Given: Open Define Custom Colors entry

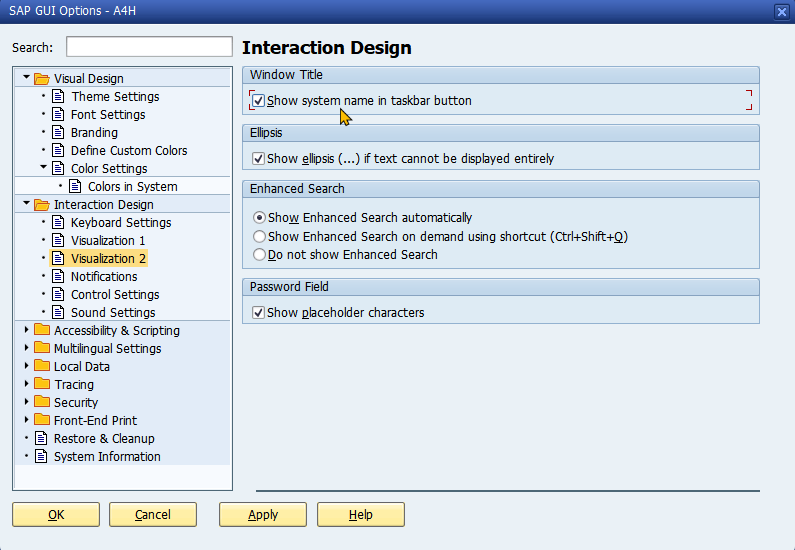Looking at the screenshot, I should point(129,151).
